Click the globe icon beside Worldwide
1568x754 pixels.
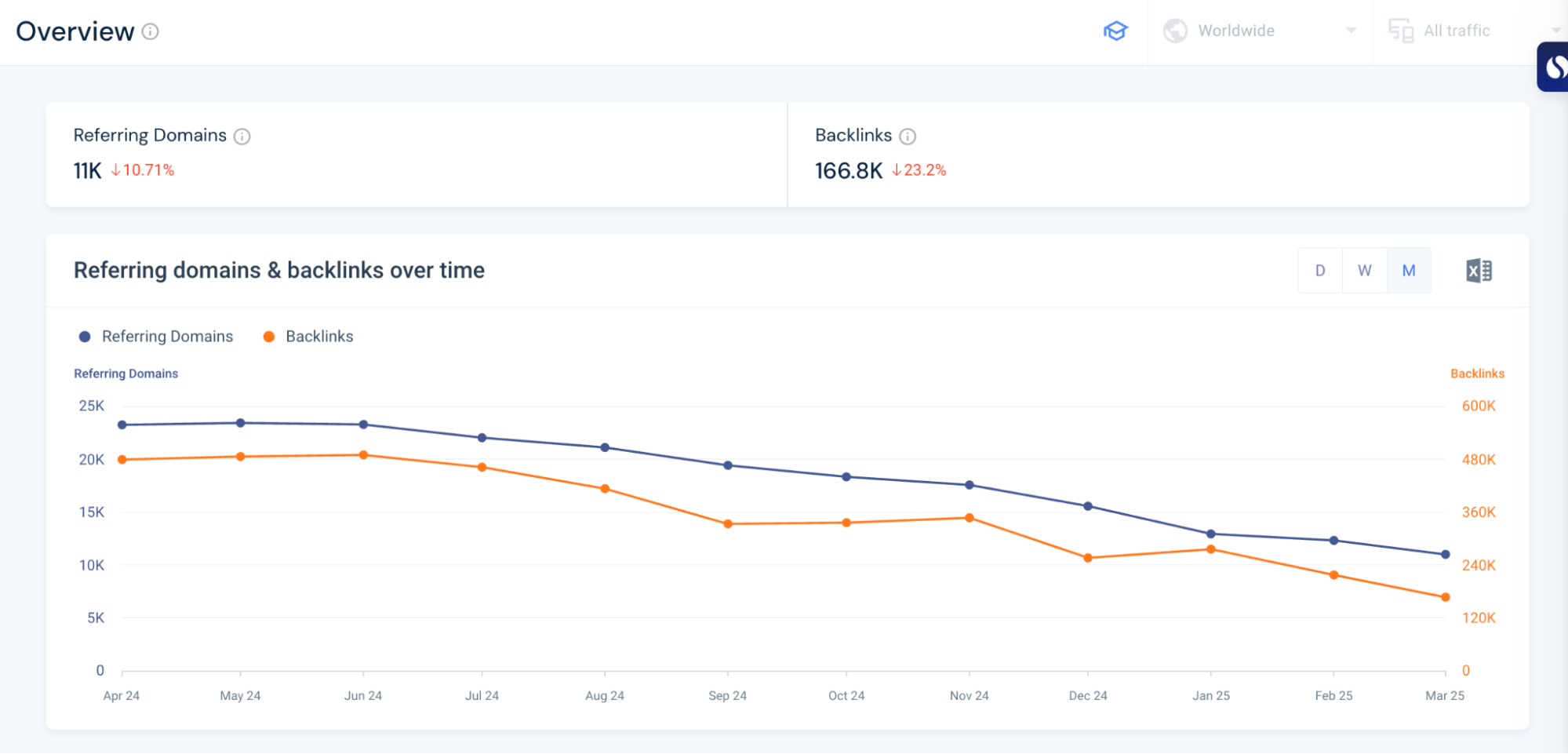point(1174,31)
